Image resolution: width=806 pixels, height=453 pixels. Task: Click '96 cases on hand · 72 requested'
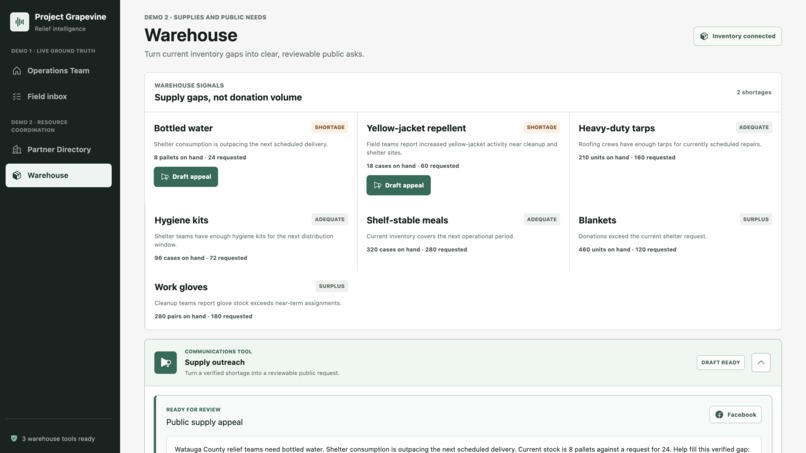(x=200, y=258)
